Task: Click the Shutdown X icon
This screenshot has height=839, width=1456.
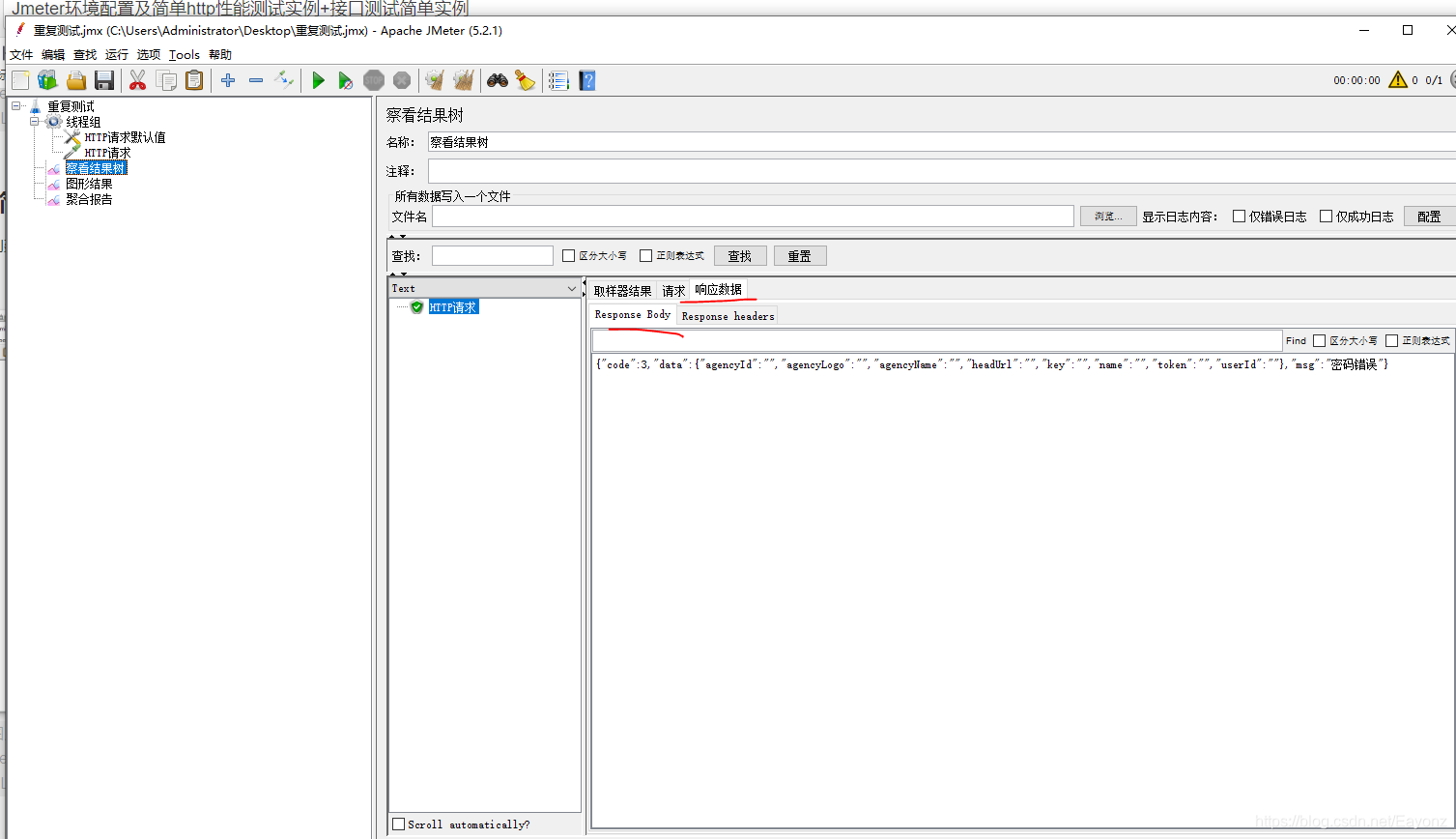Action: pyautogui.click(x=402, y=80)
